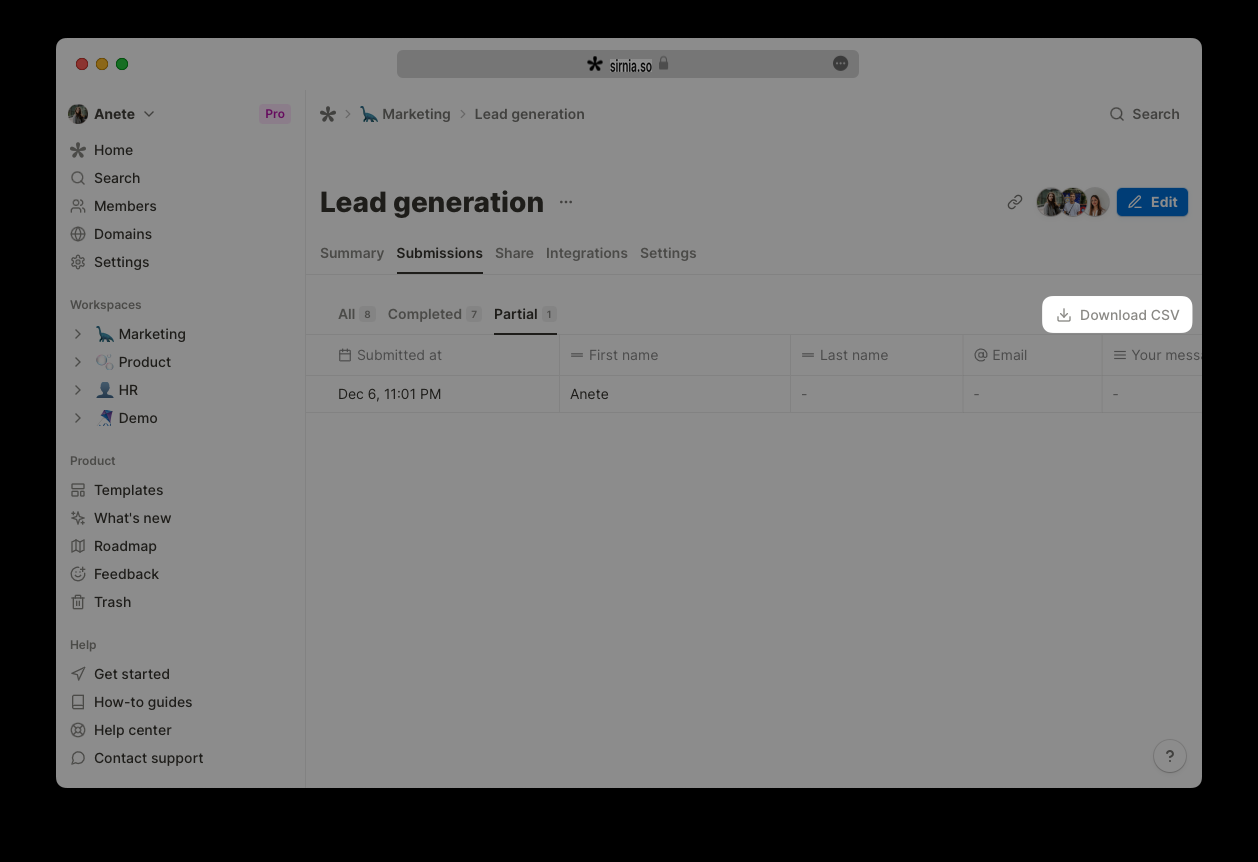Show All submissions filter
This screenshot has height=862, width=1258.
point(356,314)
